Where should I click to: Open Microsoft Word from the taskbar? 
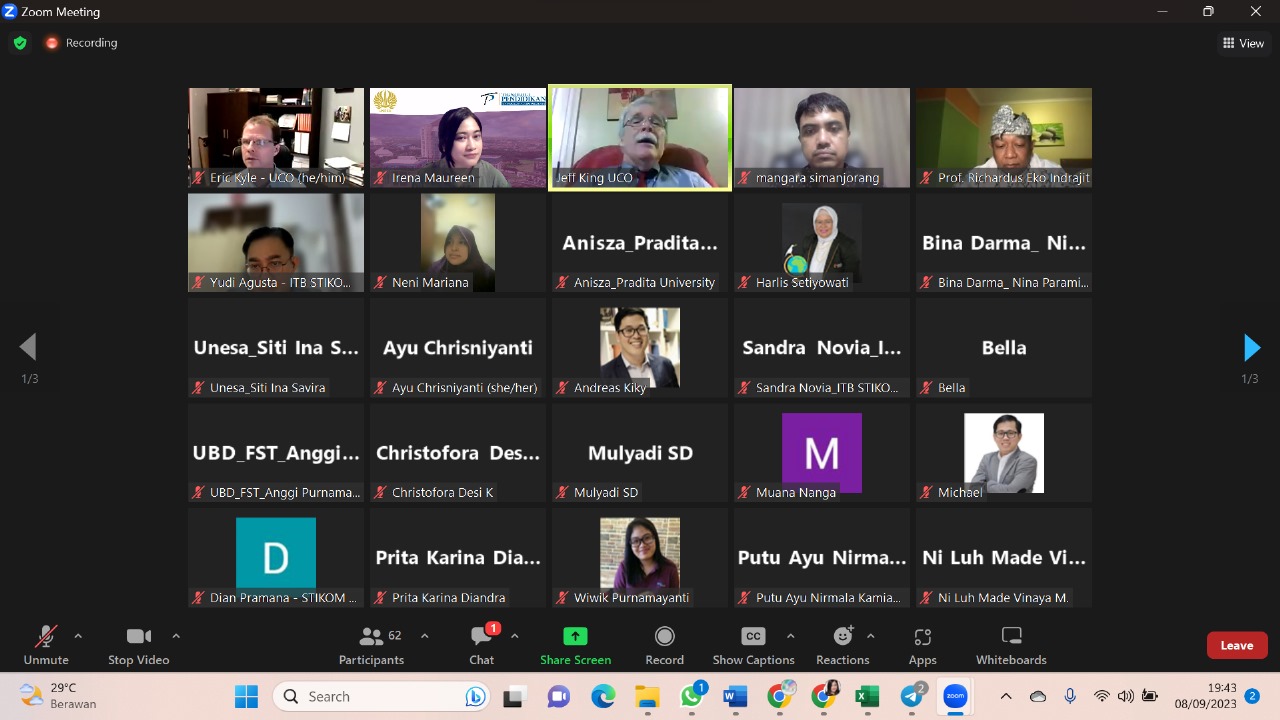click(x=736, y=696)
